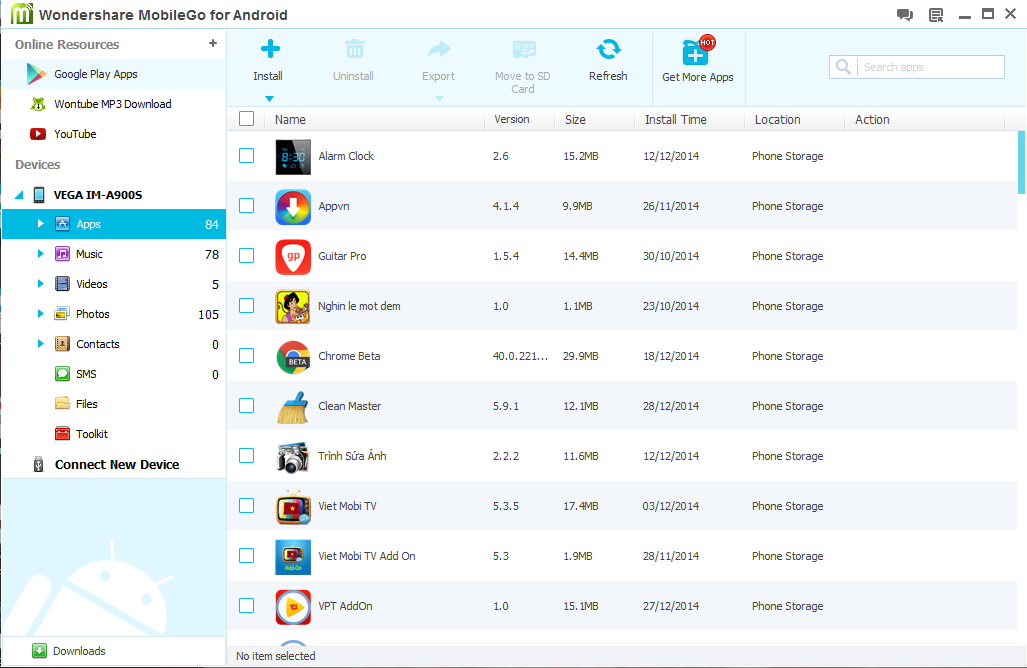Click the Refresh icon
The image size is (1027, 668).
[608, 49]
